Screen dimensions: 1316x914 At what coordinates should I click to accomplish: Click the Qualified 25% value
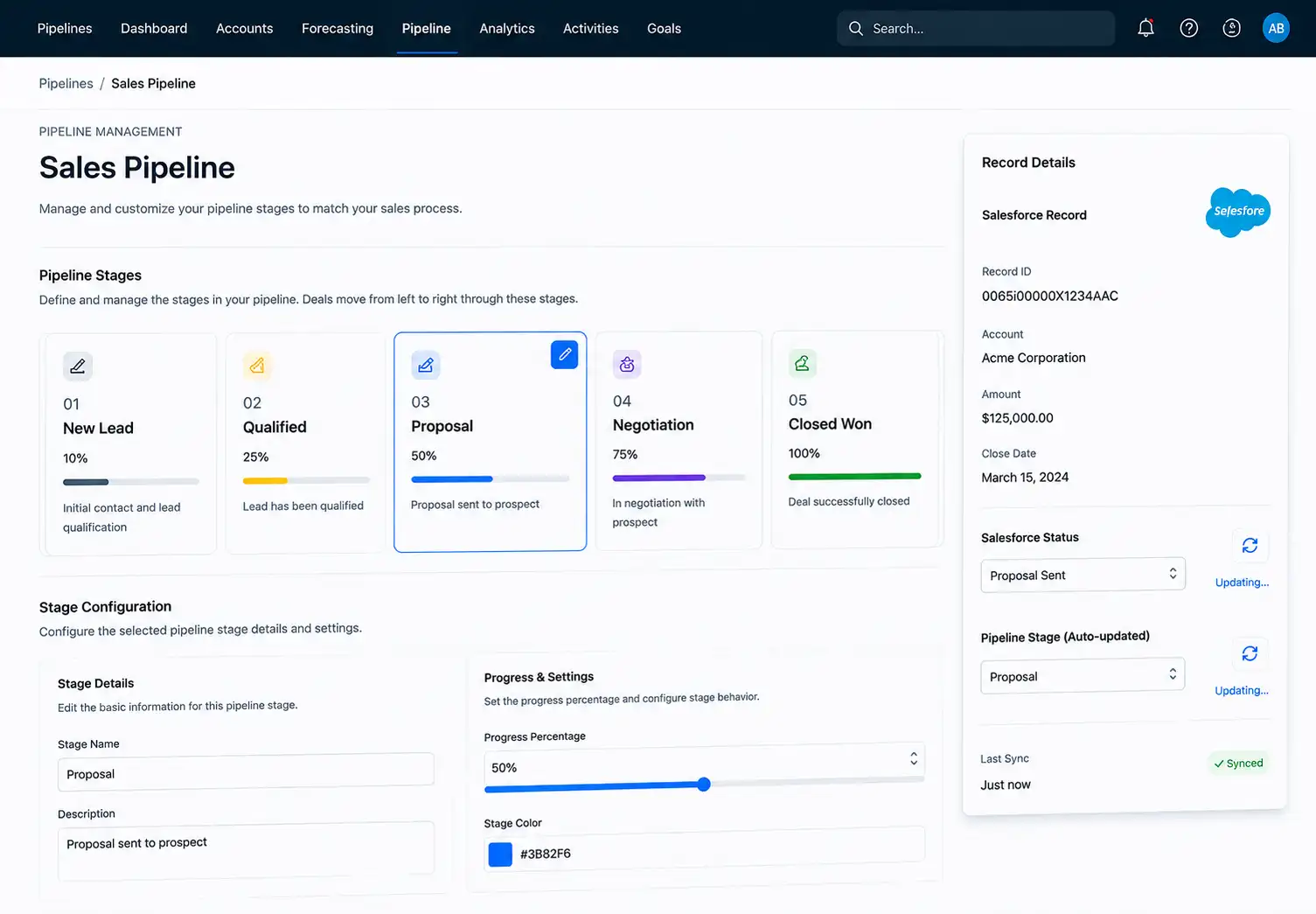pyautogui.click(x=255, y=457)
